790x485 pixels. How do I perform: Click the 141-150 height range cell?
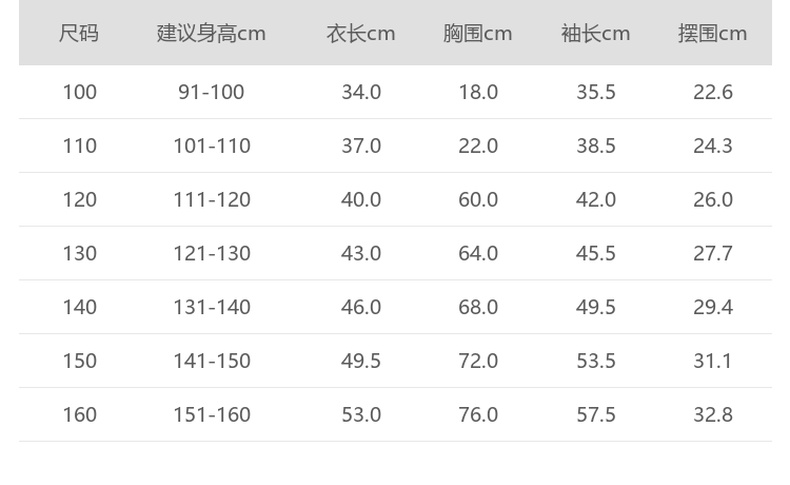tap(211, 361)
